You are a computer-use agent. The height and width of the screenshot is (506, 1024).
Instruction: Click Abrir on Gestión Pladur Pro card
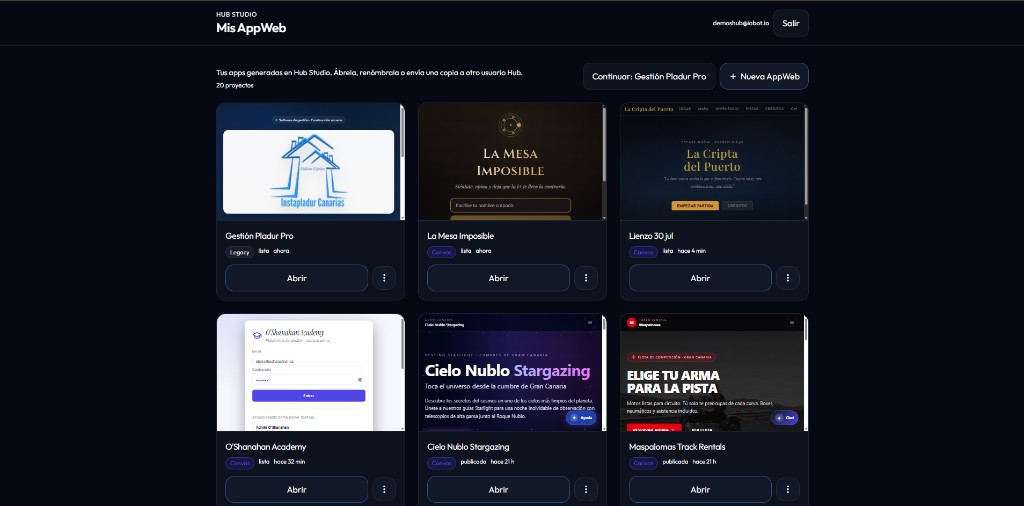(296, 278)
